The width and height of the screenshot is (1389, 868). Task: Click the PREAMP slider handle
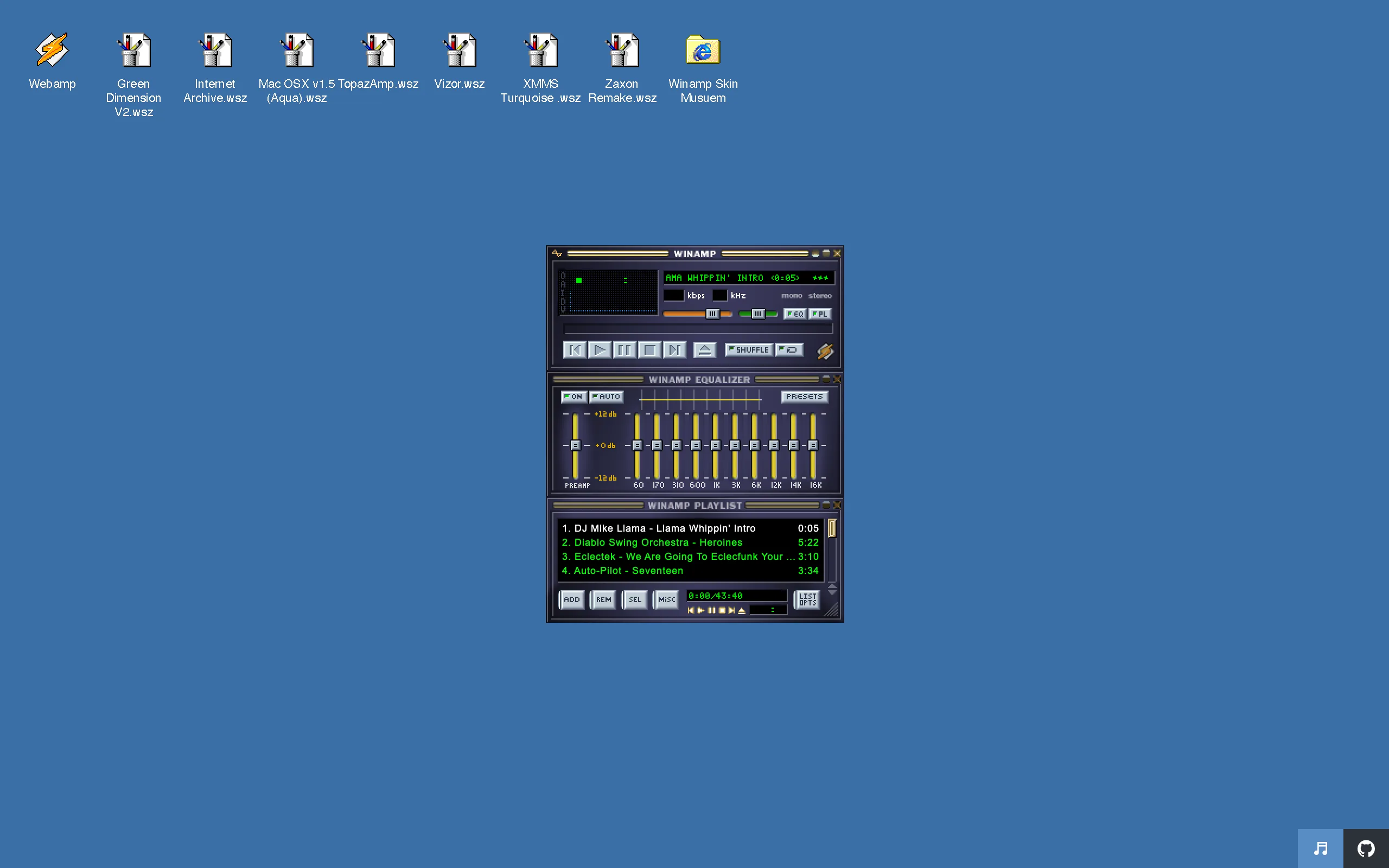coord(575,445)
